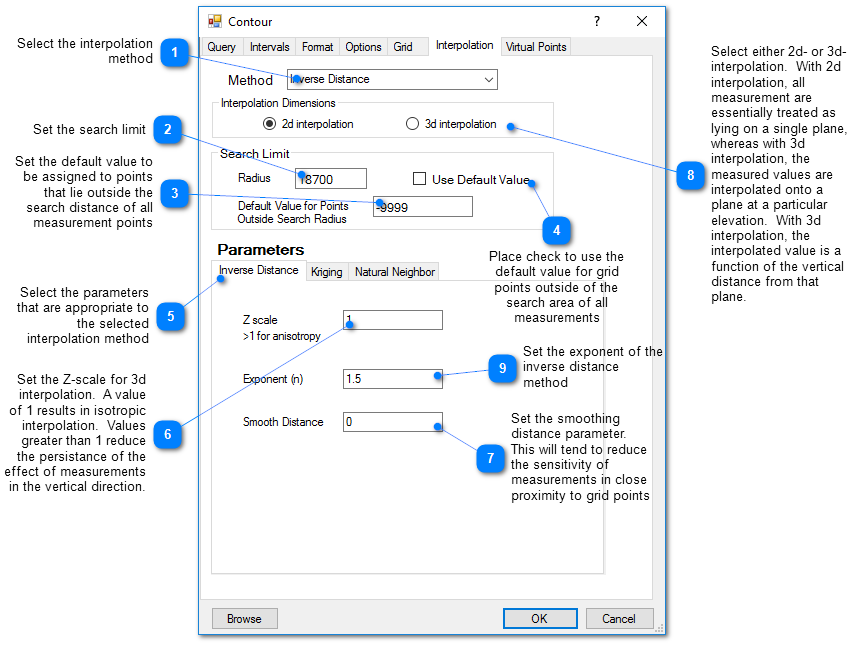This screenshot has width=854, height=645.
Task: Click the help question mark button
Action: pos(597,21)
